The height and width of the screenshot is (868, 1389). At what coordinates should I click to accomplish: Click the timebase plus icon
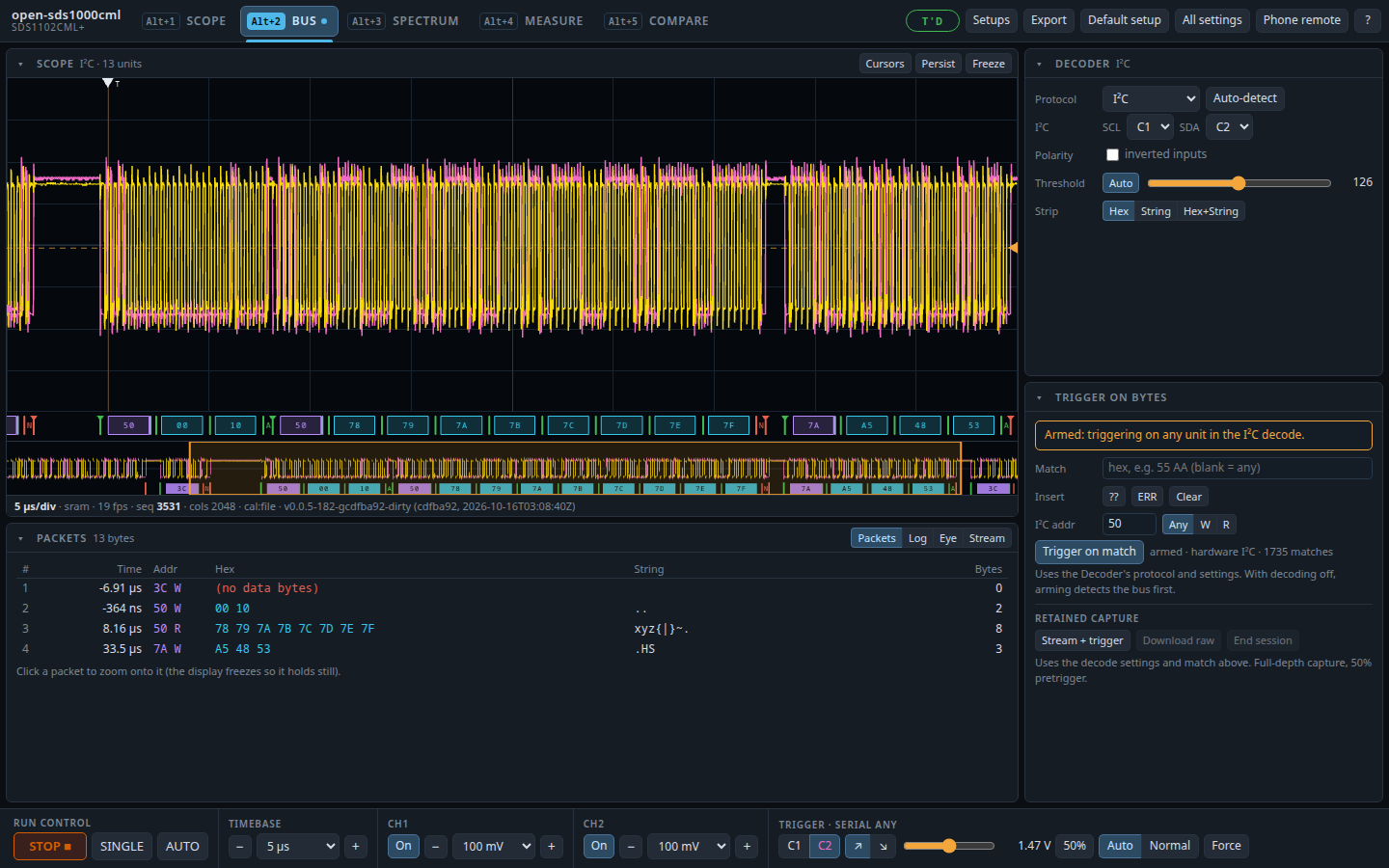(x=355, y=846)
